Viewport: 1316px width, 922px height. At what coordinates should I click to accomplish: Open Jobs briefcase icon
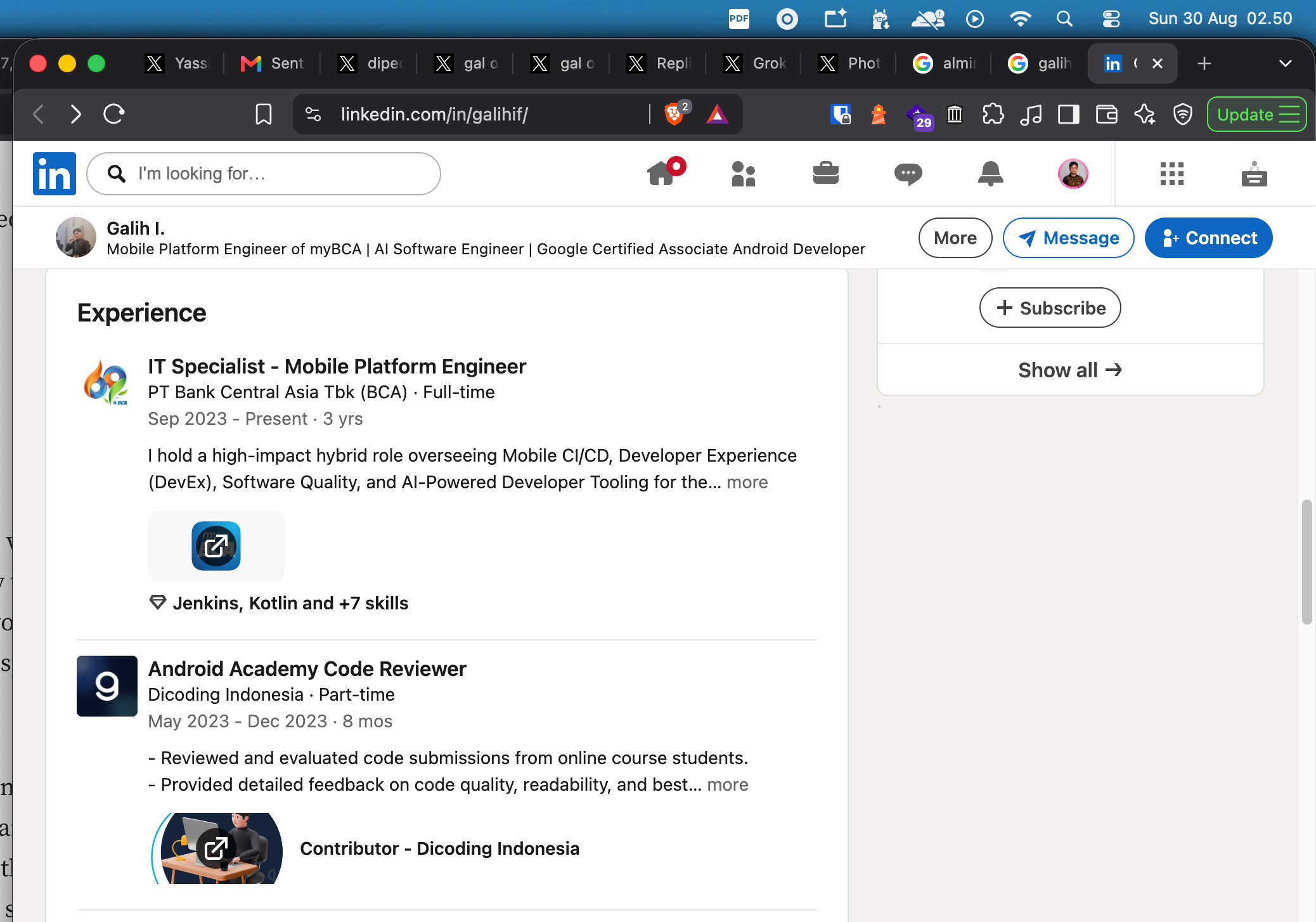click(825, 173)
